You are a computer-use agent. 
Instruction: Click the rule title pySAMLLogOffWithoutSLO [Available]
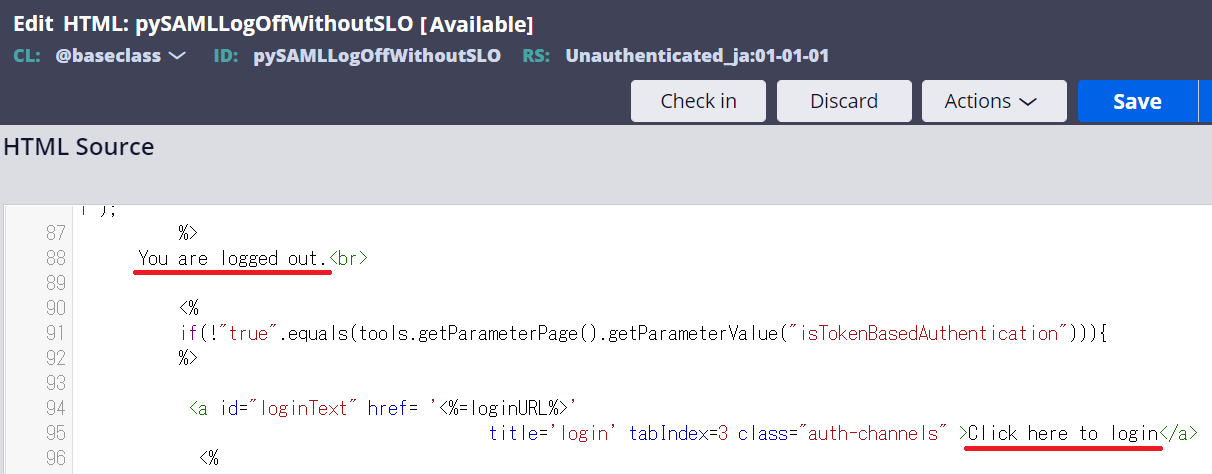pyautogui.click(x=334, y=23)
